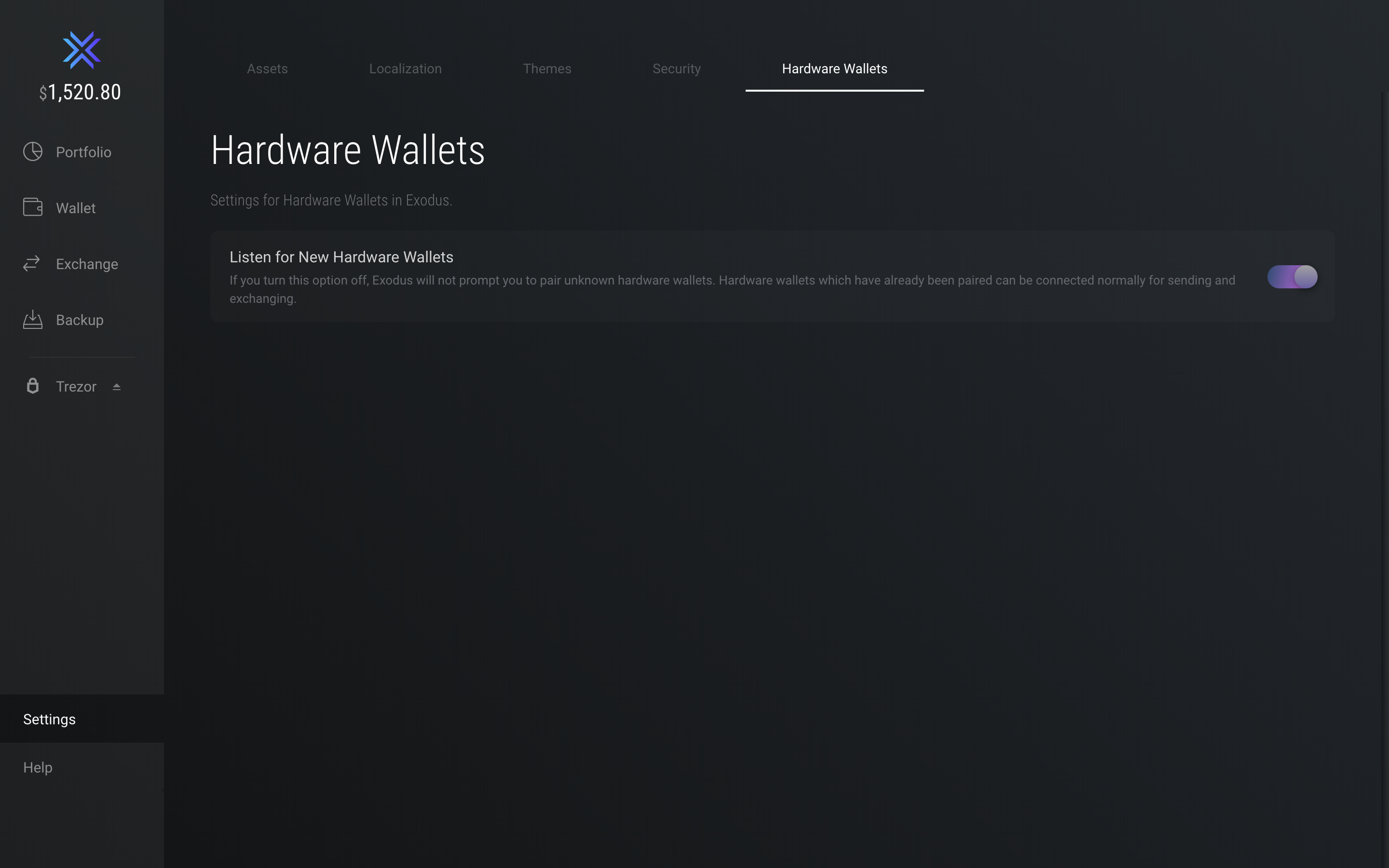
Task: Click 'Settings for Hardware Wallets in Exodus.' text
Action: 331,200
